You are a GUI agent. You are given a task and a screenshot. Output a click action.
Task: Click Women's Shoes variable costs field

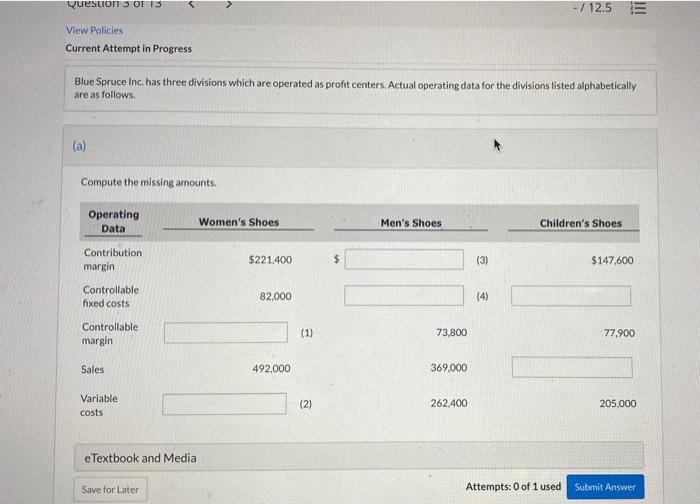pyautogui.click(x=225, y=404)
